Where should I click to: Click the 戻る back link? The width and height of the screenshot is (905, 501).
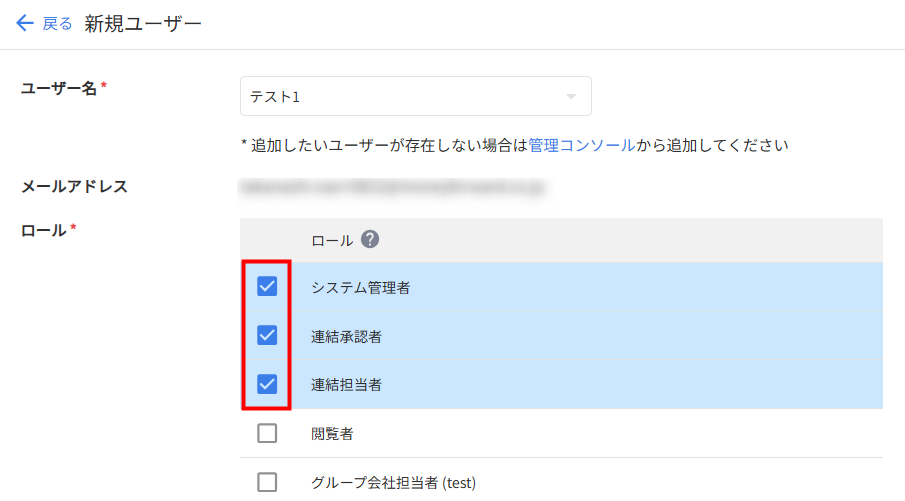[x=57, y=24]
